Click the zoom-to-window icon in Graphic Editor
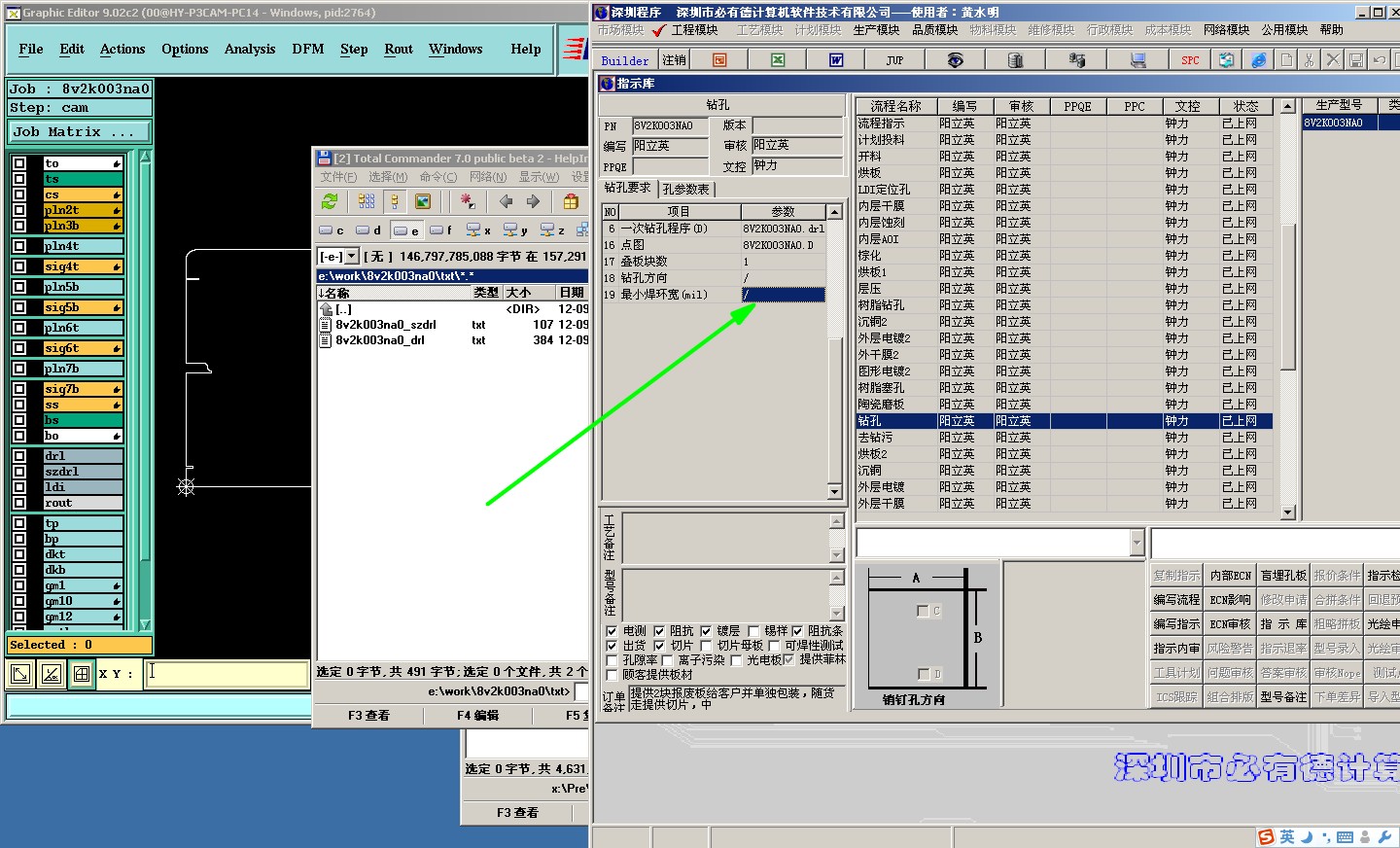 click(x=20, y=673)
